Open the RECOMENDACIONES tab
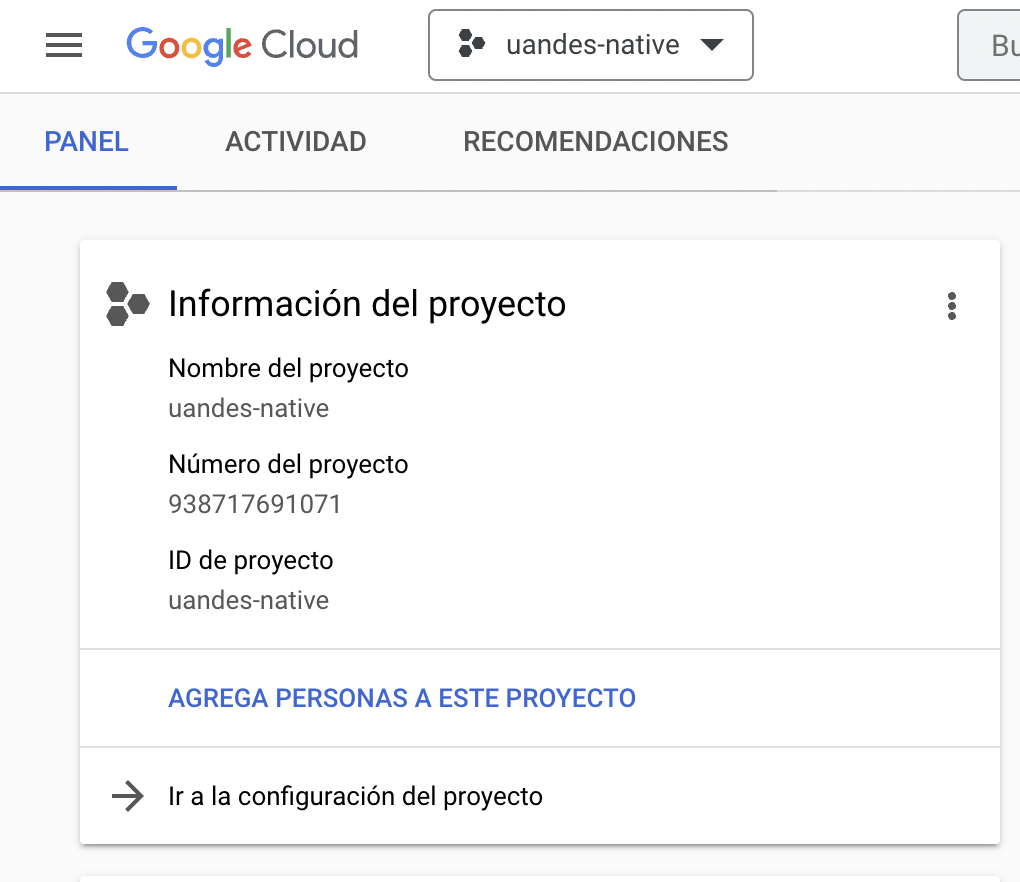 [x=596, y=142]
